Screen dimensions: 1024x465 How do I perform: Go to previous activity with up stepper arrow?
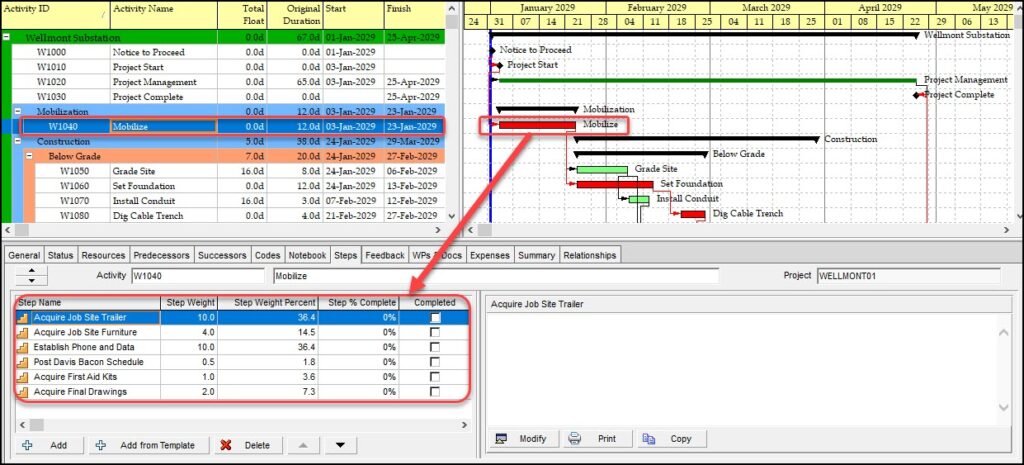pos(32,270)
